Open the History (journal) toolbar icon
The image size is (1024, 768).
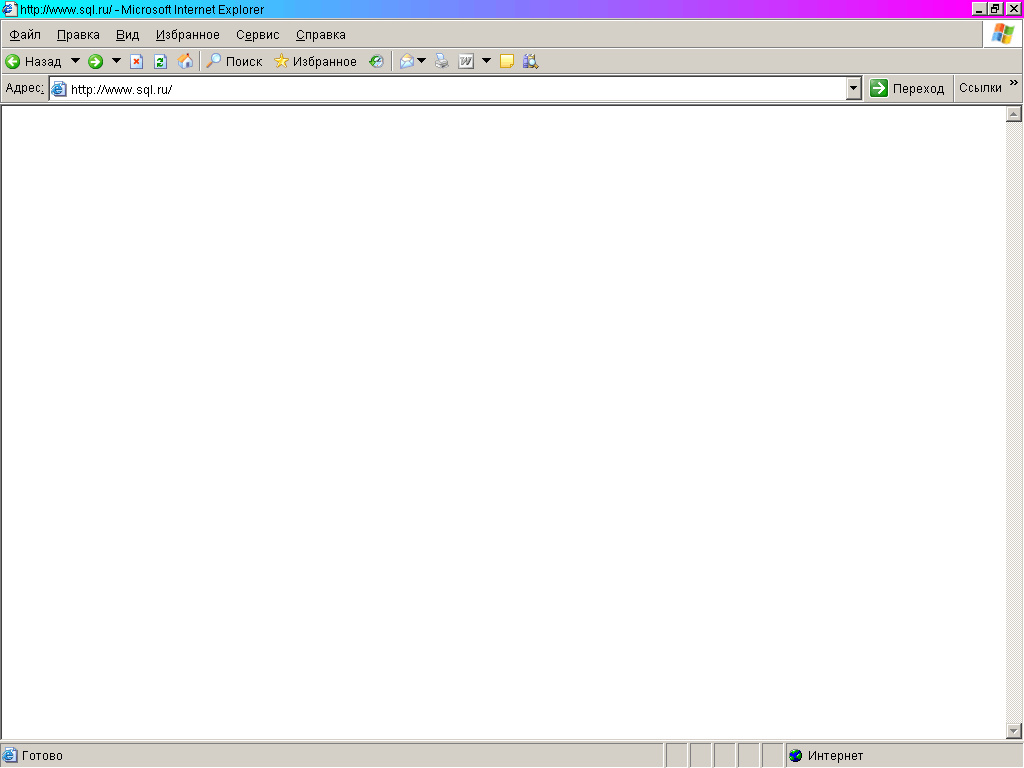(376, 61)
